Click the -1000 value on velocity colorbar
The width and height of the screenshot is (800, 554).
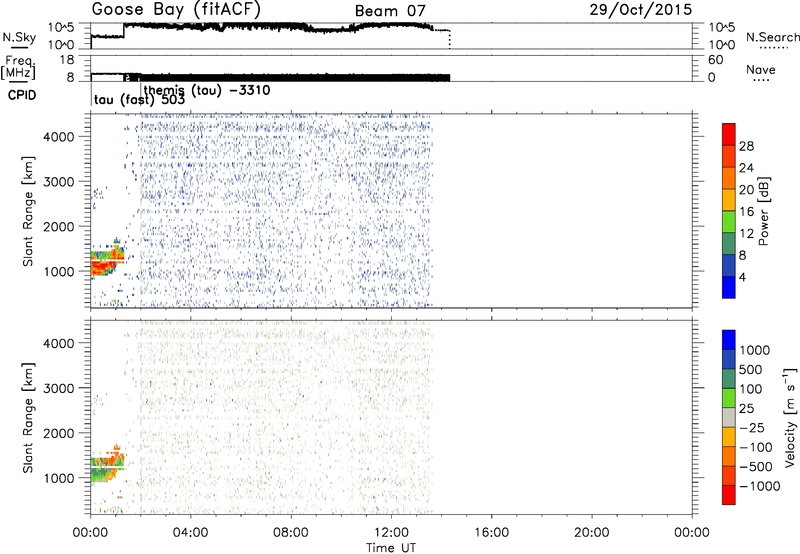point(759,486)
